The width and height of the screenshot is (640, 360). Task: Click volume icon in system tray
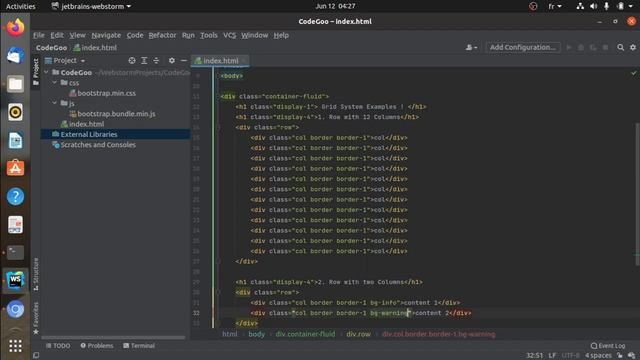tap(593, 6)
